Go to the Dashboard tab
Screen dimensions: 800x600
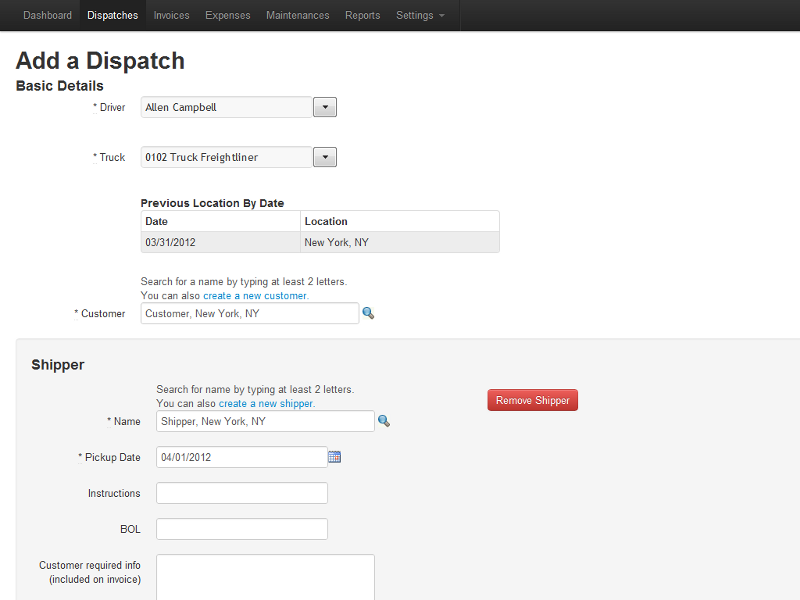47,15
